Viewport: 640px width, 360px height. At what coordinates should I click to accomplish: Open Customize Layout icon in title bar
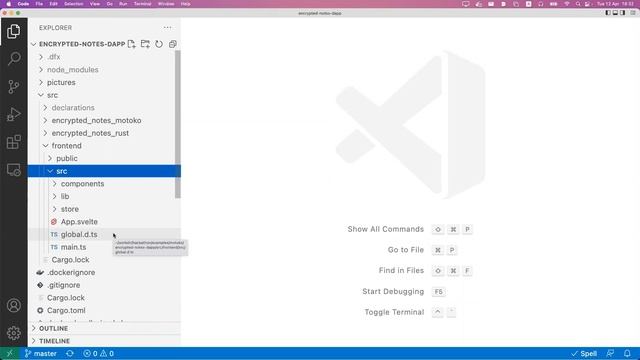633,13
